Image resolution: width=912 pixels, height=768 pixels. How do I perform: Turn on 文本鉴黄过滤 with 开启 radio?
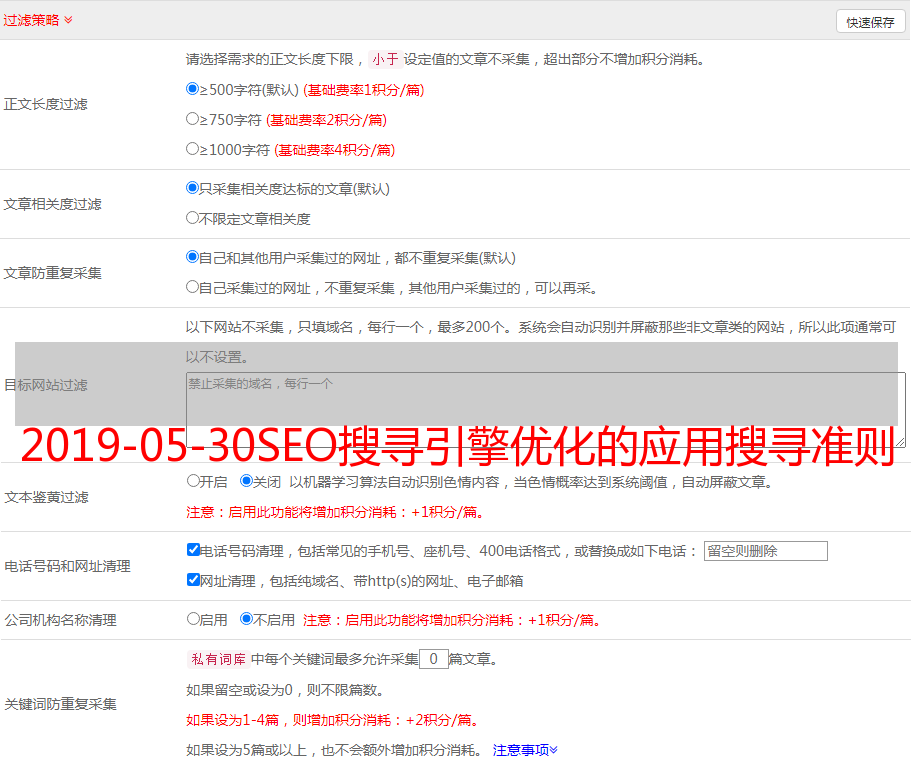(x=193, y=481)
